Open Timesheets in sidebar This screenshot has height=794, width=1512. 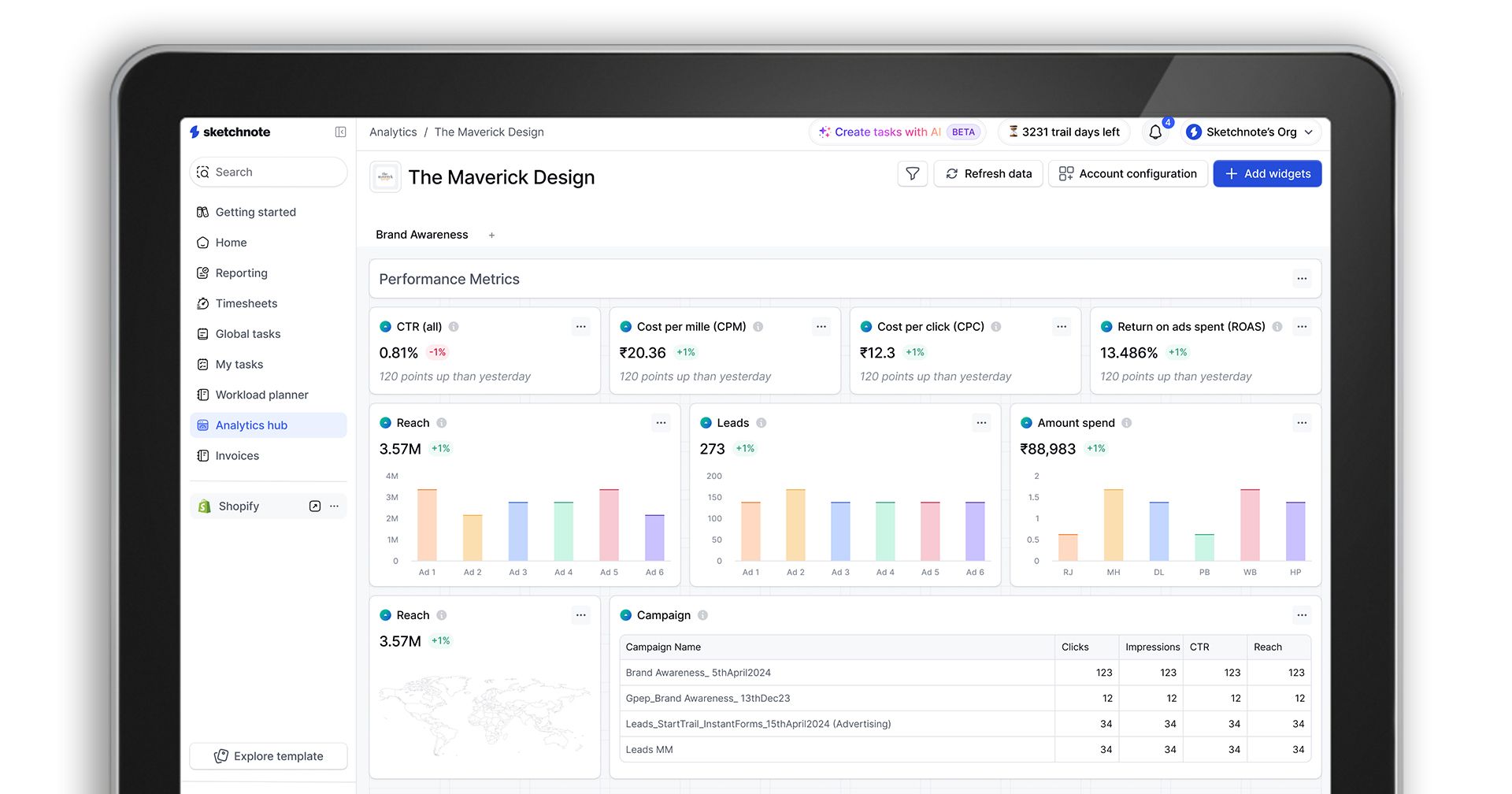pos(268,303)
